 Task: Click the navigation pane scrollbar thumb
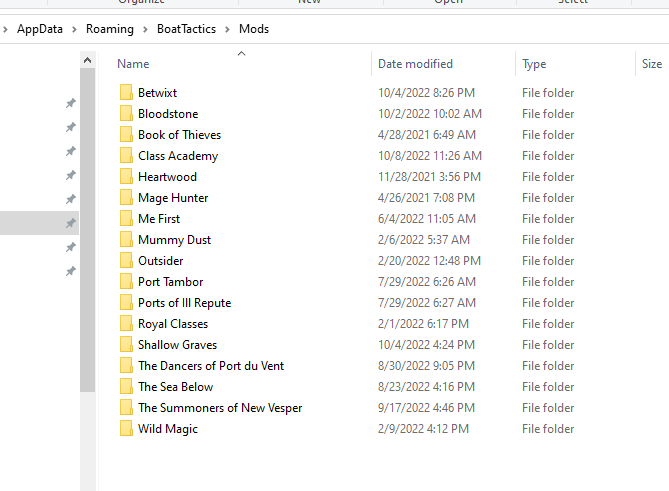coord(87,230)
